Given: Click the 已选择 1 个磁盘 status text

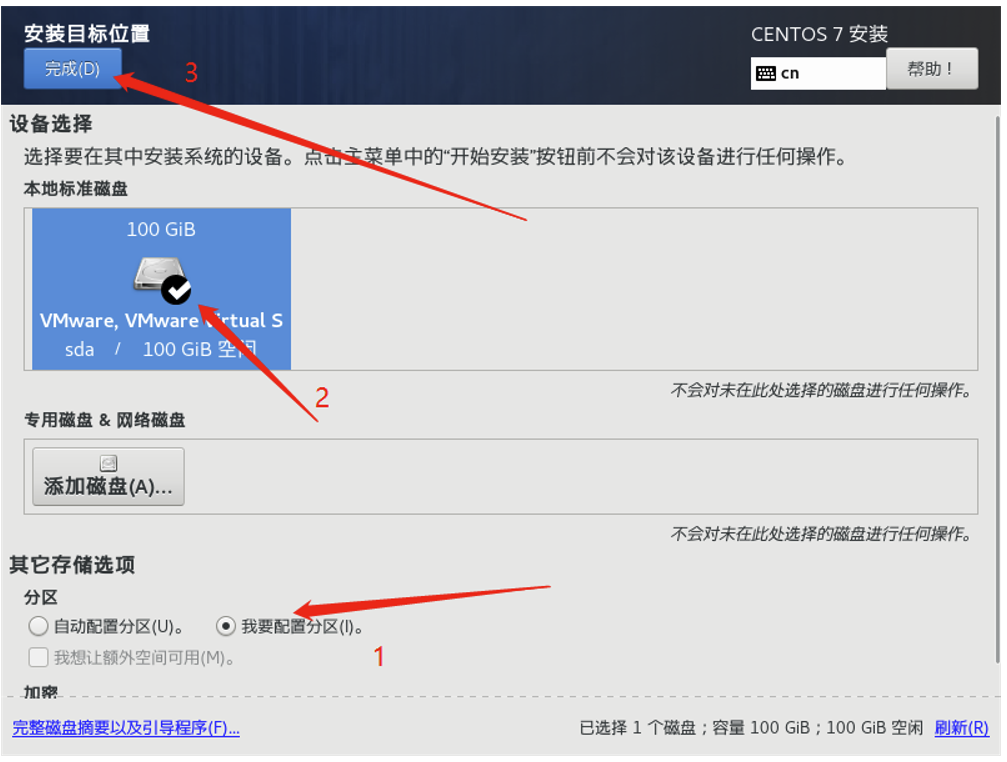Looking at the screenshot, I should 636,728.
